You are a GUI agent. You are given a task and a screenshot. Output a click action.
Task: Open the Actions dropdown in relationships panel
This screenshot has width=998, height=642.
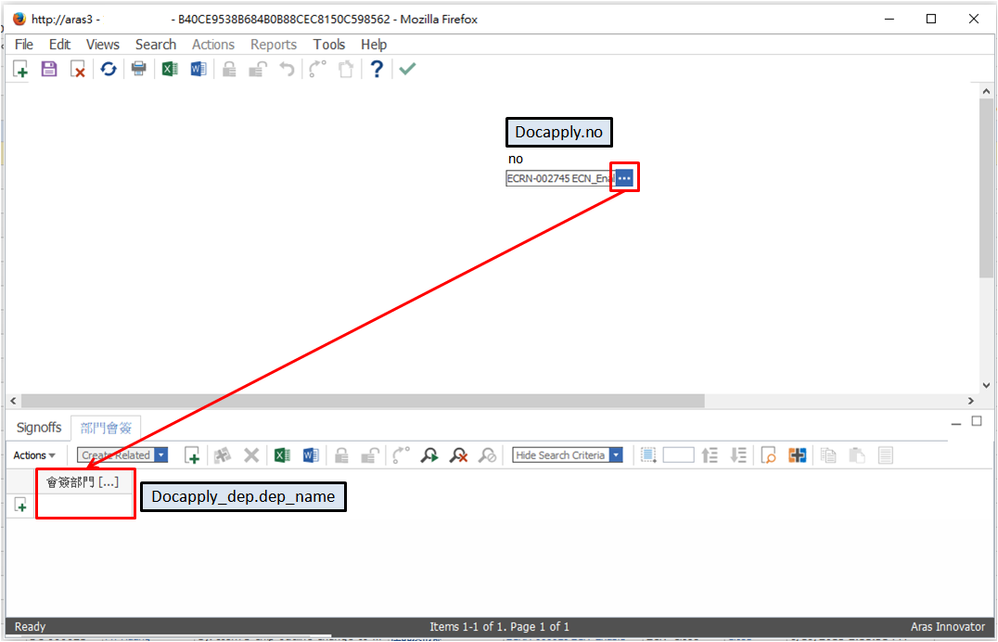[34, 455]
